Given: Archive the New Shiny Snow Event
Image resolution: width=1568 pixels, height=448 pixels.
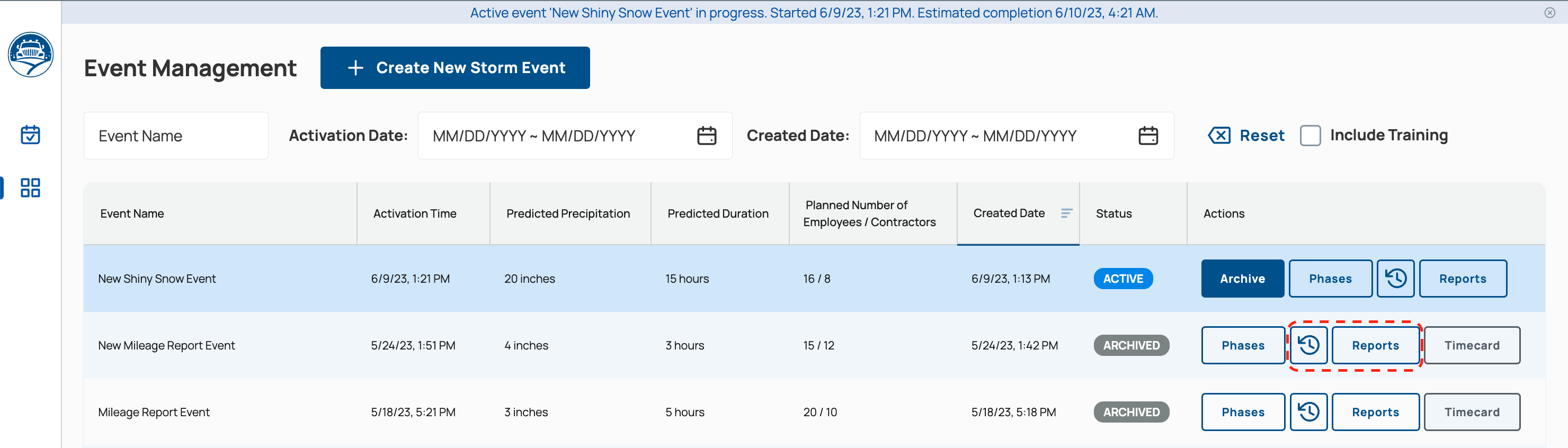Looking at the screenshot, I should tap(1242, 279).
